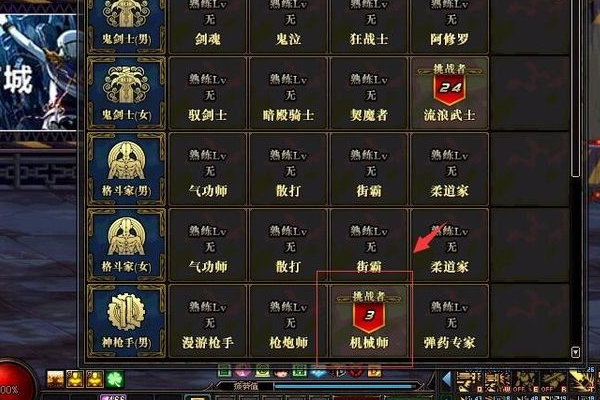Choose the 弹药专家 subclass cell
This screenshot has width=600, height=400.
click(450, 321)
